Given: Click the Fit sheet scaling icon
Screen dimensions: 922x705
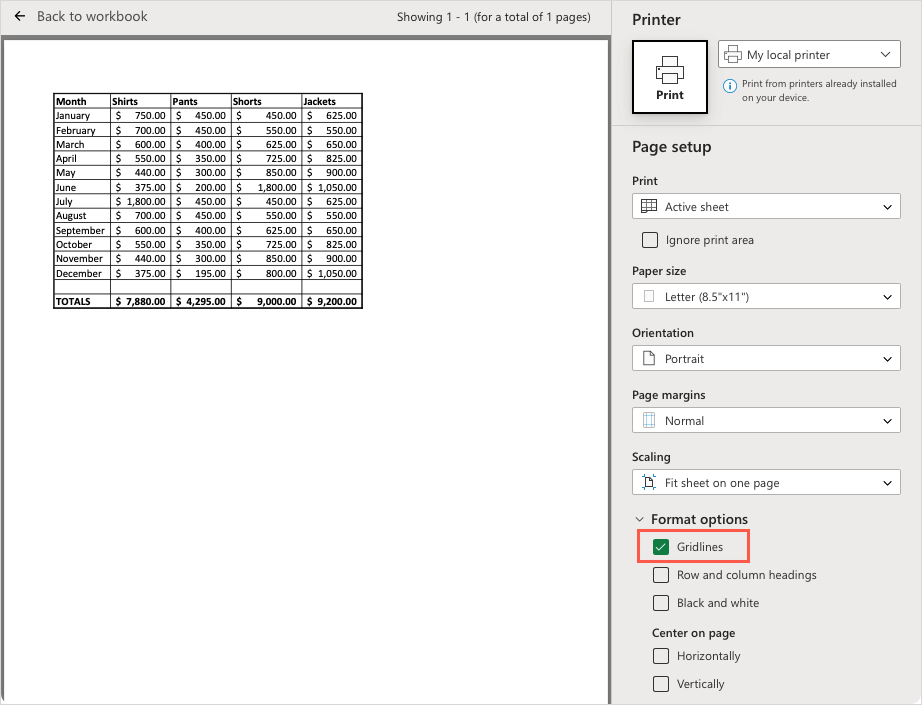Looking at the screenshot, I should click(648, 483).
